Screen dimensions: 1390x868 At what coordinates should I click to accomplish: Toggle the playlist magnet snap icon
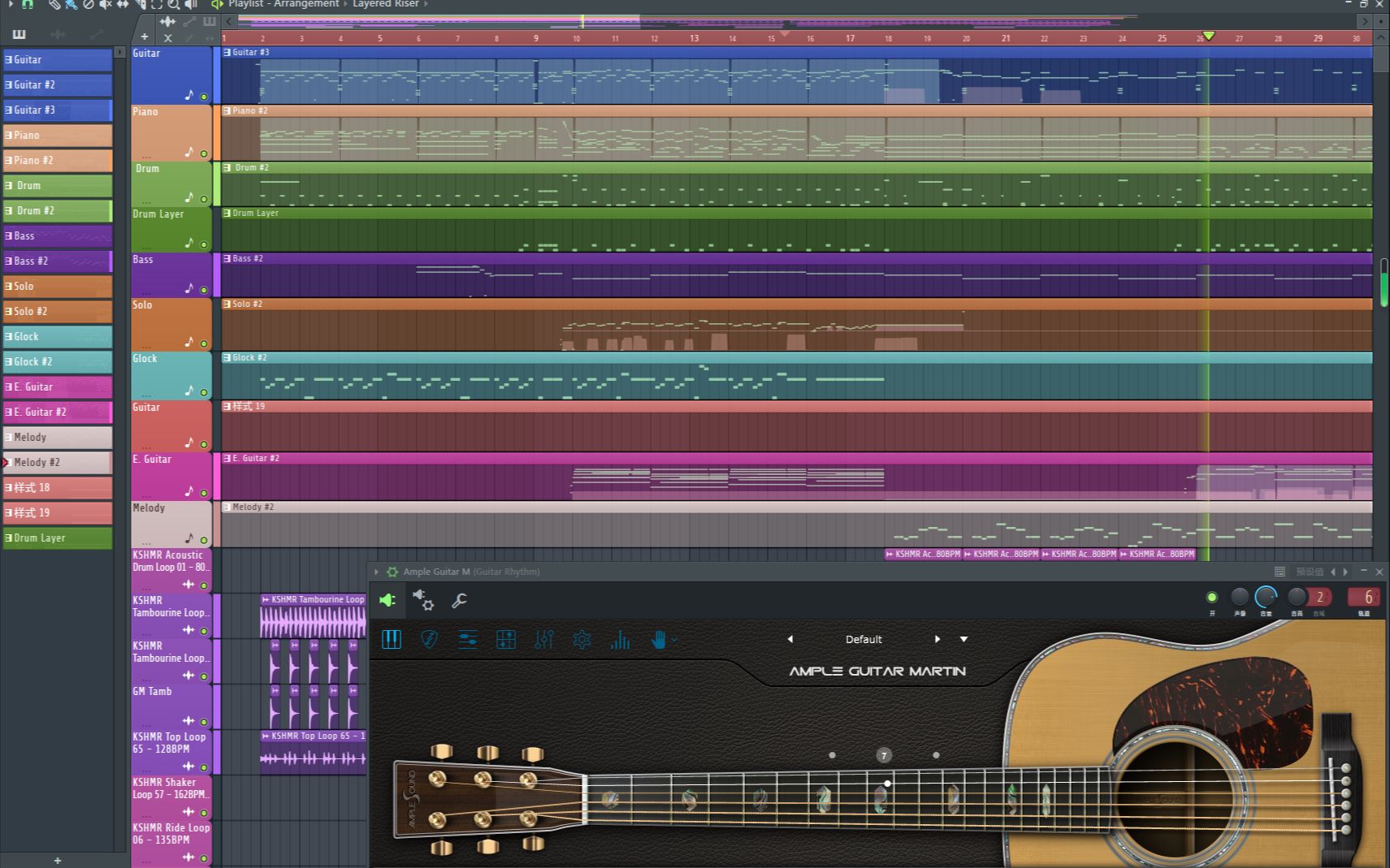(27, 4)
